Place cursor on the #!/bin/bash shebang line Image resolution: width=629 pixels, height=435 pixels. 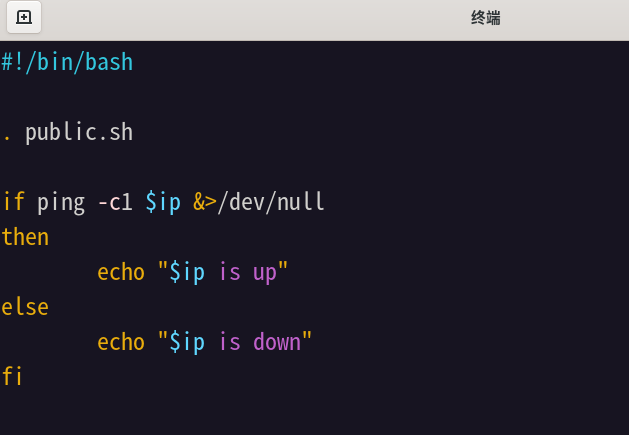67,63
